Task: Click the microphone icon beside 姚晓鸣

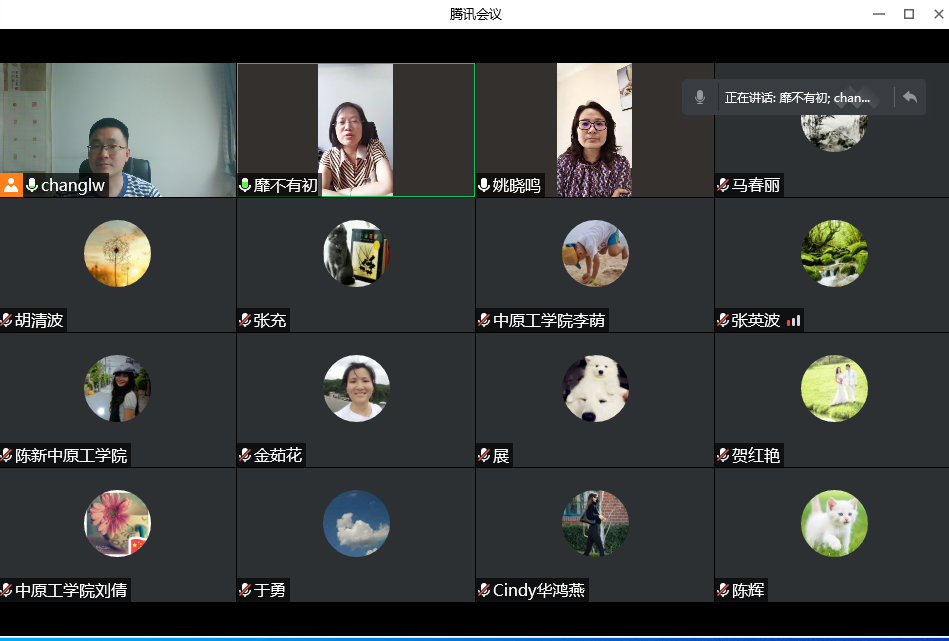Action: tap(484, 185)
